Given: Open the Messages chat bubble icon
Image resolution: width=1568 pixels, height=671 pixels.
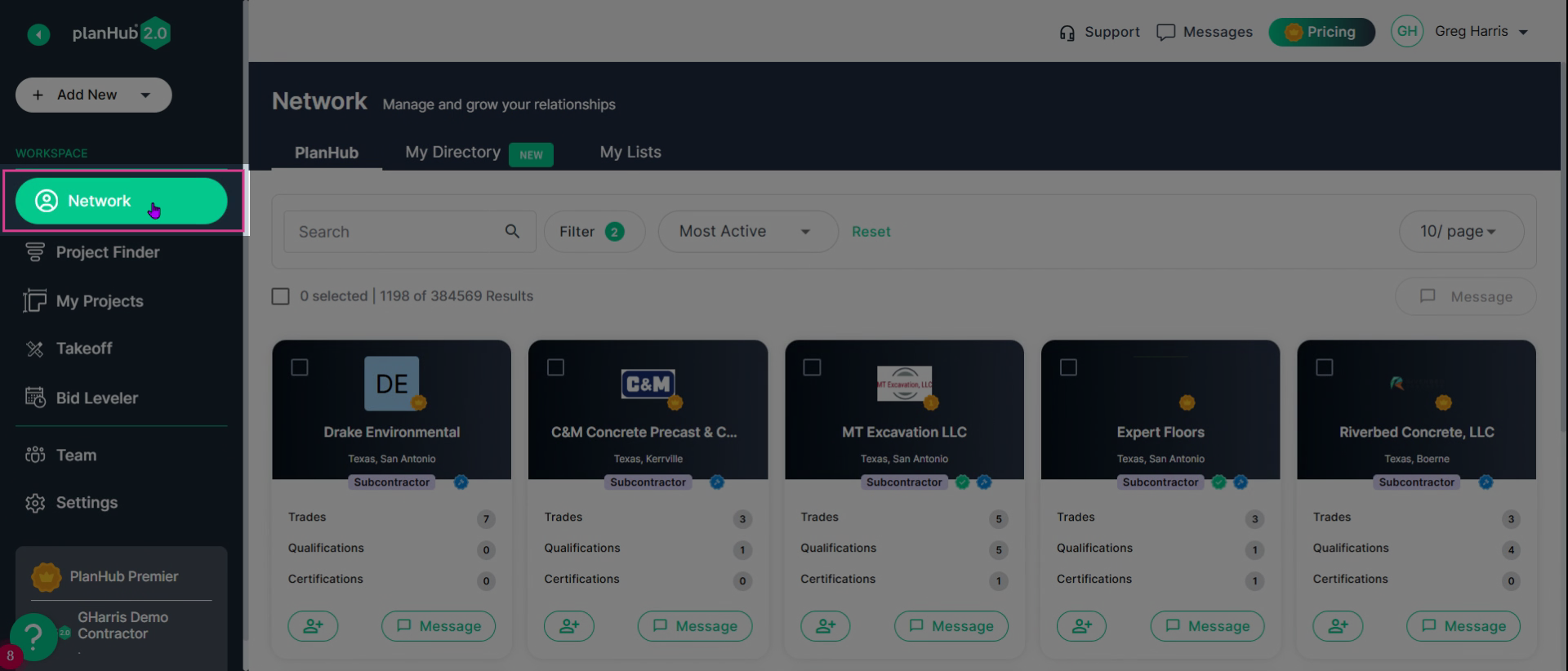Looking at the screenshot, I should (x=1165, y=33).
